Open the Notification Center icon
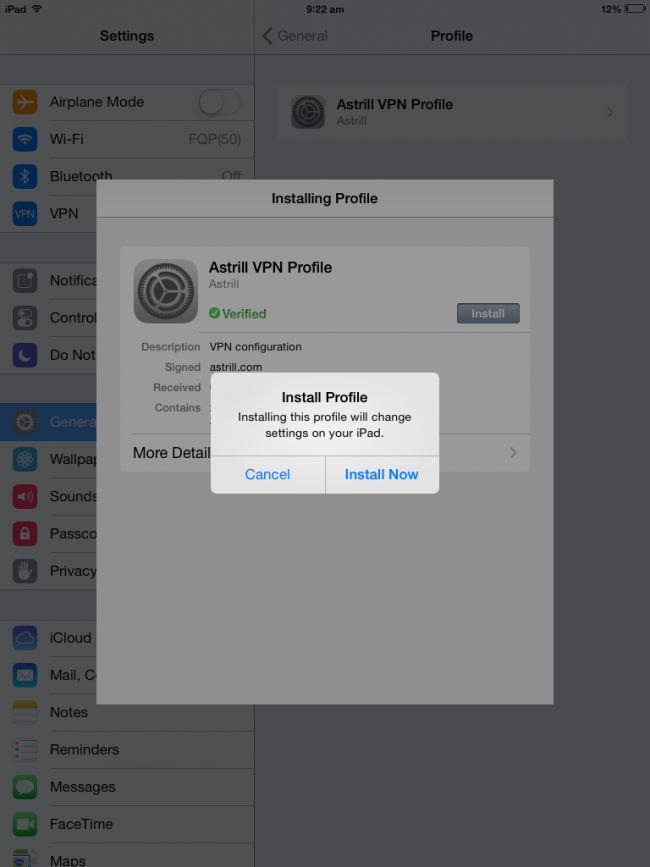The height and width of the screenshot is (867, 650). (x=25, y=281)
